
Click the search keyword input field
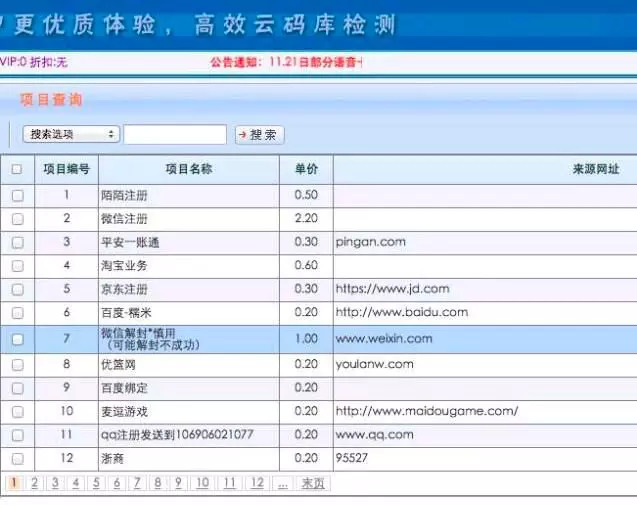click(175, 134)
